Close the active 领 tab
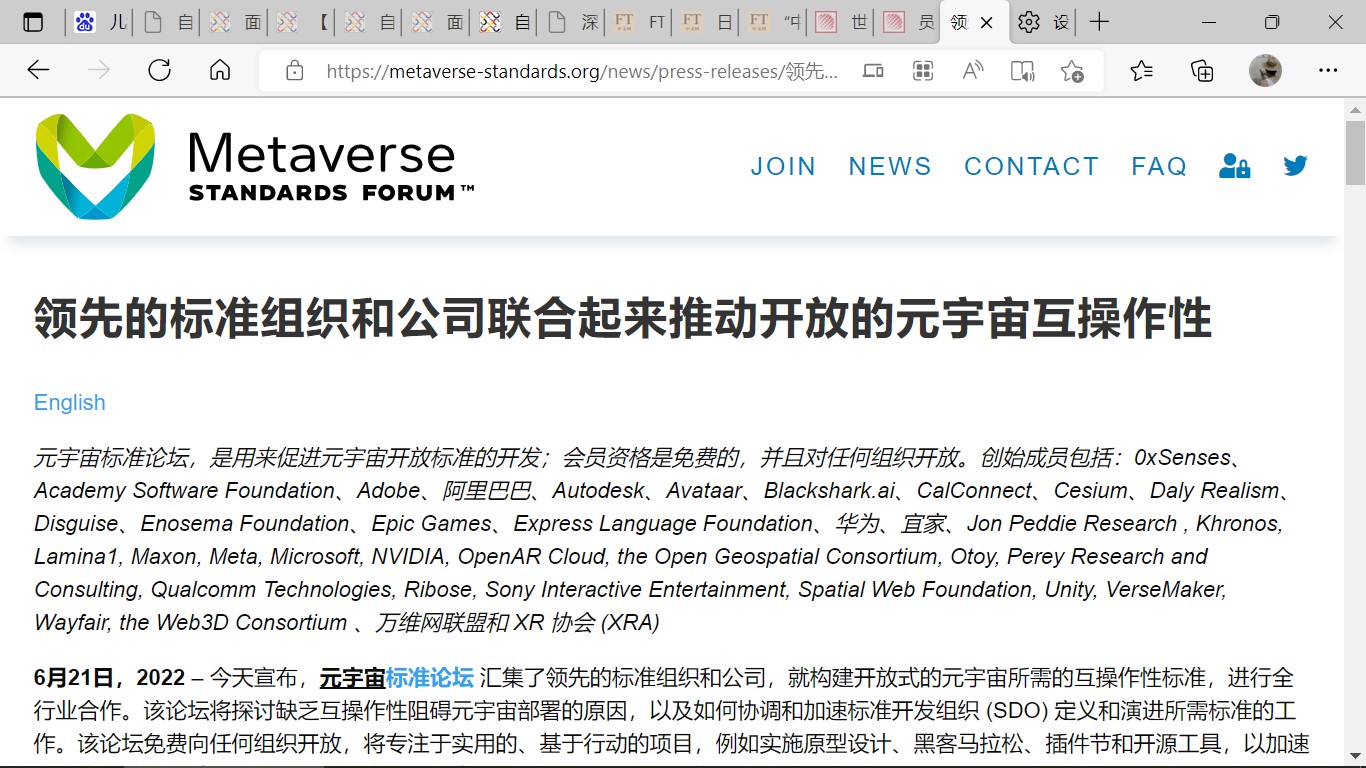The image size is (1366, 768). tap(987, 22)
